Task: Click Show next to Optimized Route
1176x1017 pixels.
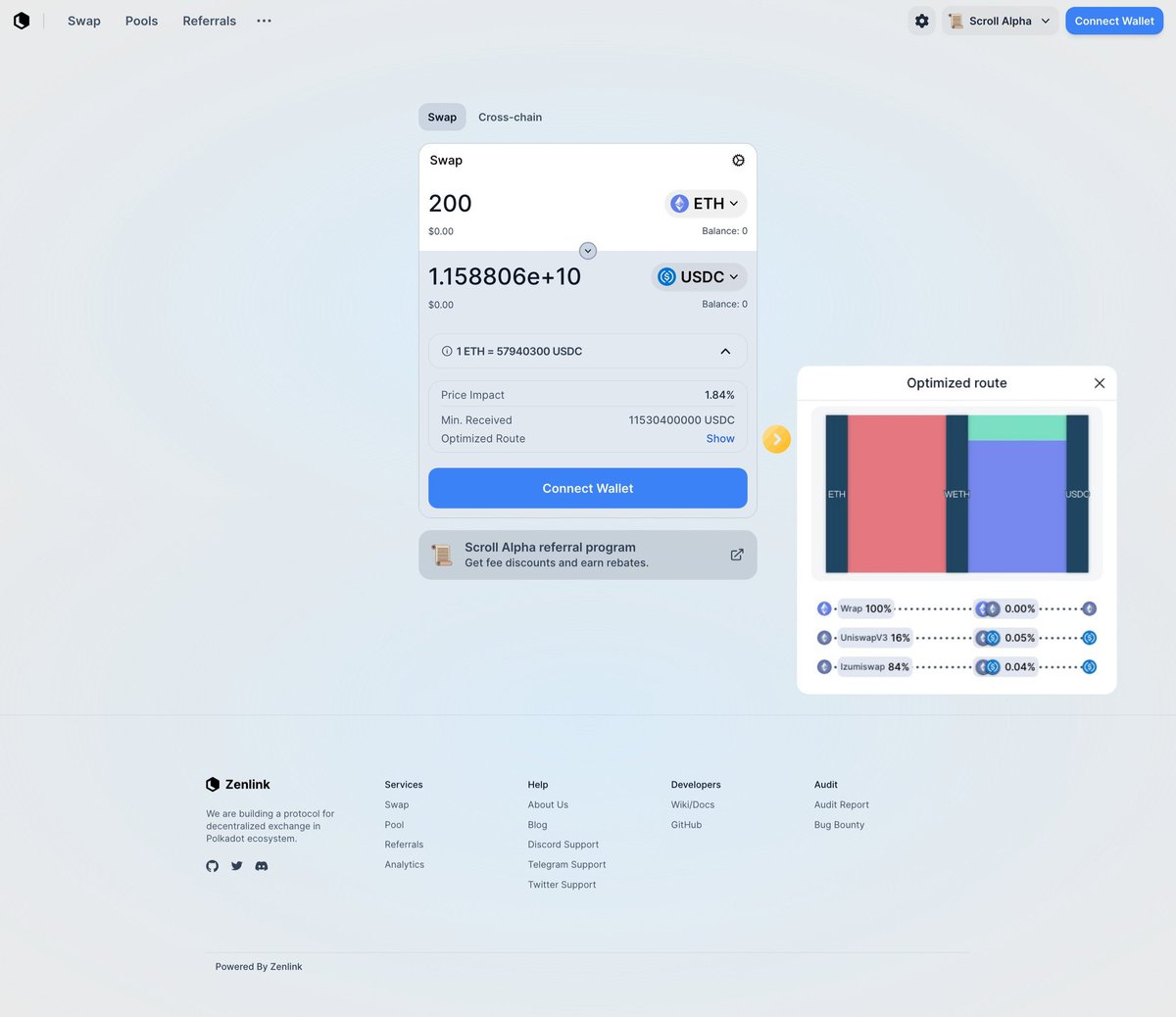Action: (720, 439)
